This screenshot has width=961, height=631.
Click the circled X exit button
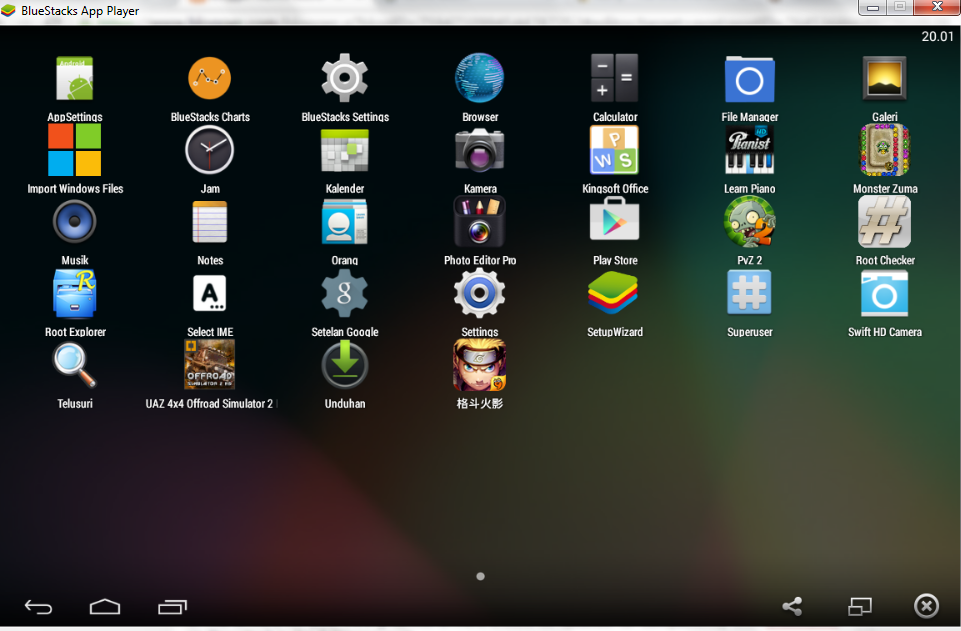click(926, 606)
